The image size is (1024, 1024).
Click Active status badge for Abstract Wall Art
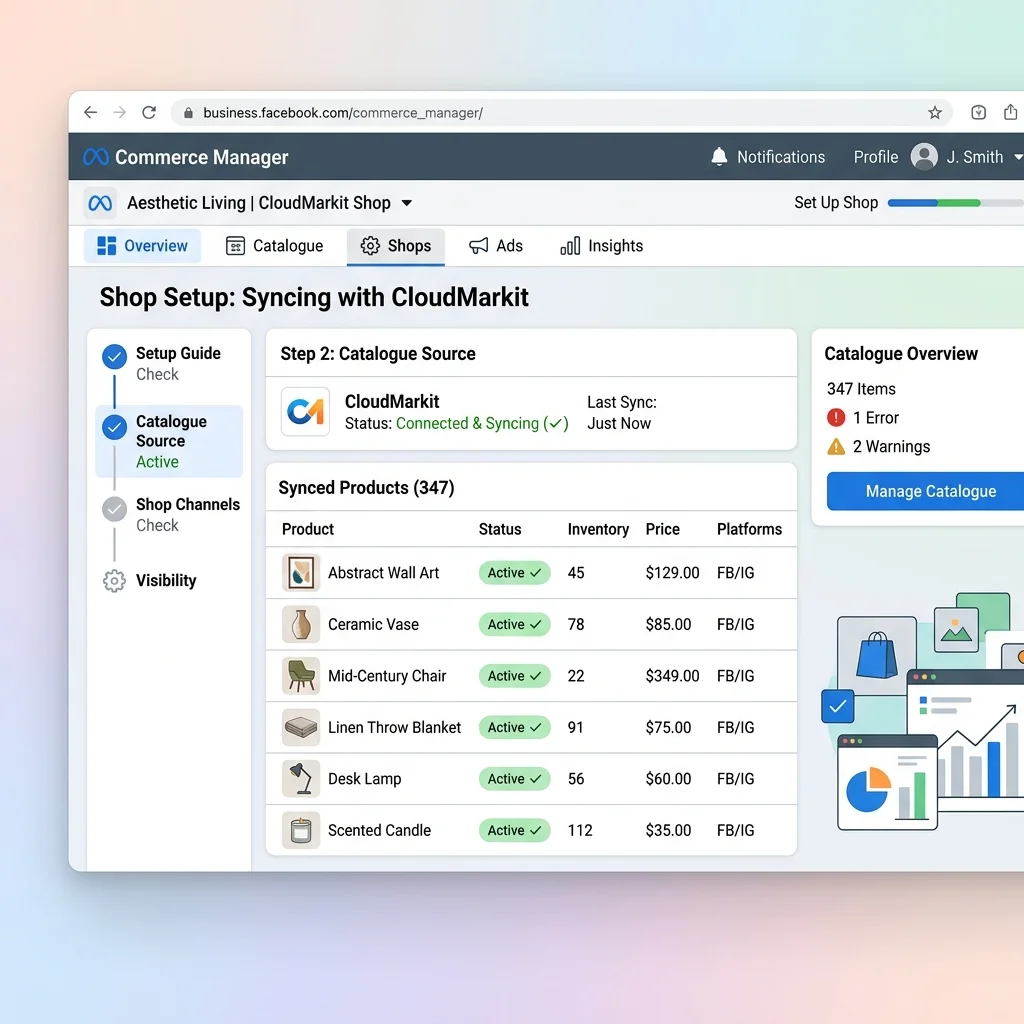click(x=515, y=573)
